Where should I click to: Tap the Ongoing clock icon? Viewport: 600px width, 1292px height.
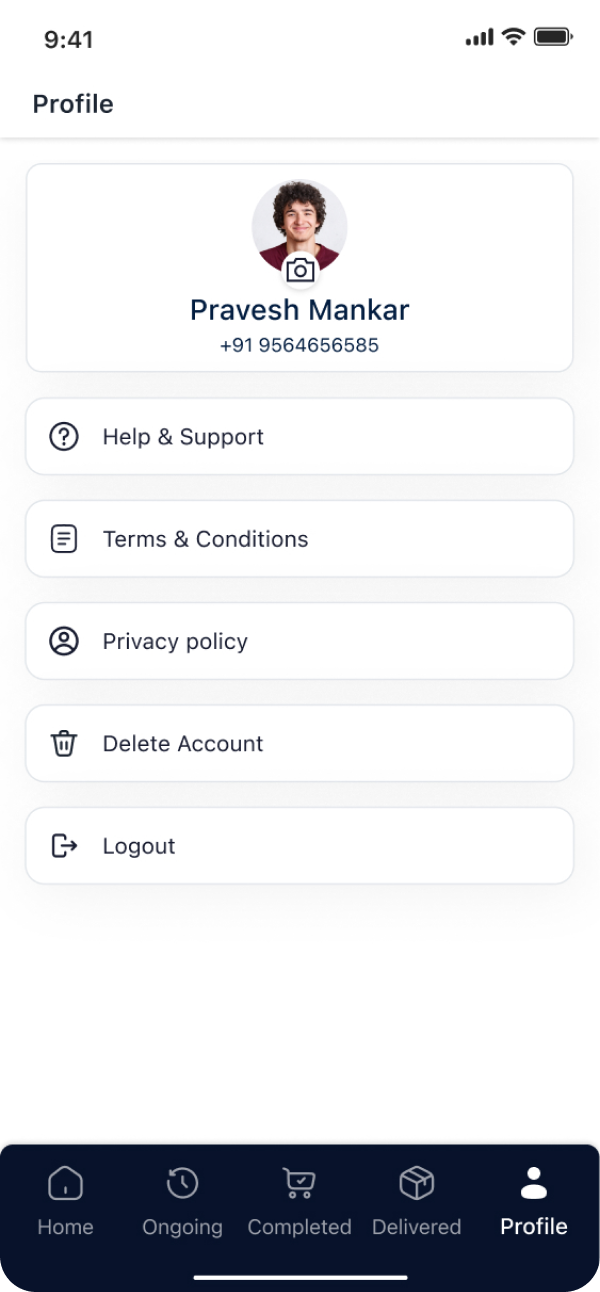point(182,1184)
